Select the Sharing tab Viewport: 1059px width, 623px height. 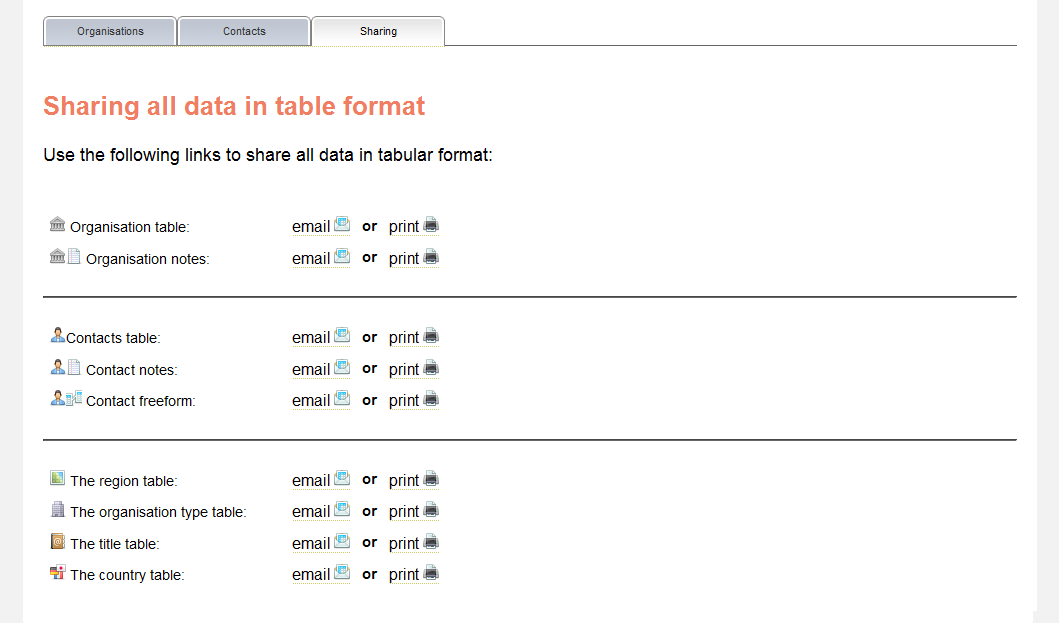pos(378,31)
